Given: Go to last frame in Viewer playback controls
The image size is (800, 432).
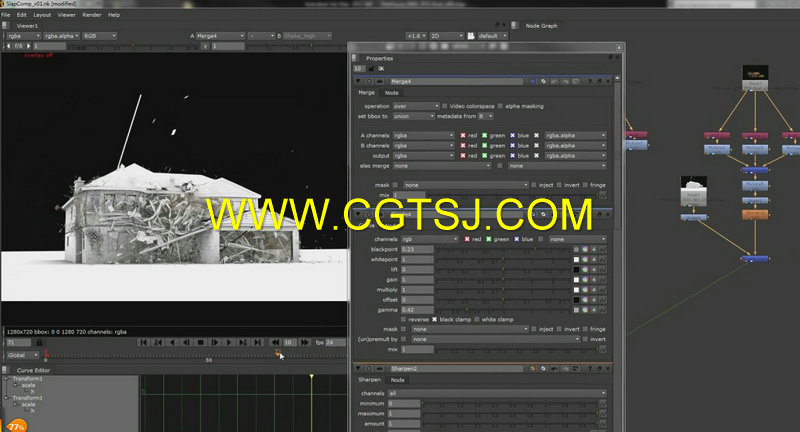Looking at the screenshot, I should click(x=258, y=342).
